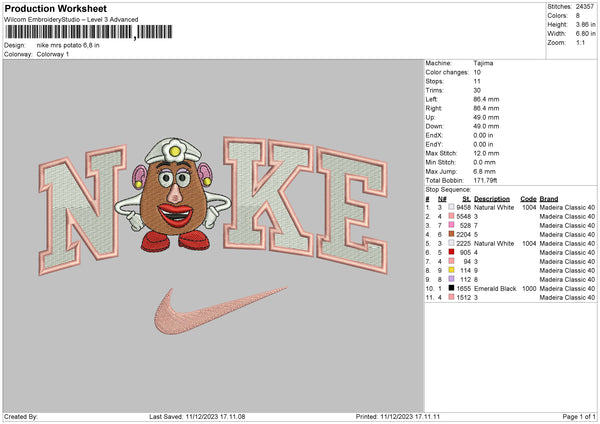The image size is (600, 424).
Task: Click the Max Jump value 6.8 mm
Action: point(485,171)
